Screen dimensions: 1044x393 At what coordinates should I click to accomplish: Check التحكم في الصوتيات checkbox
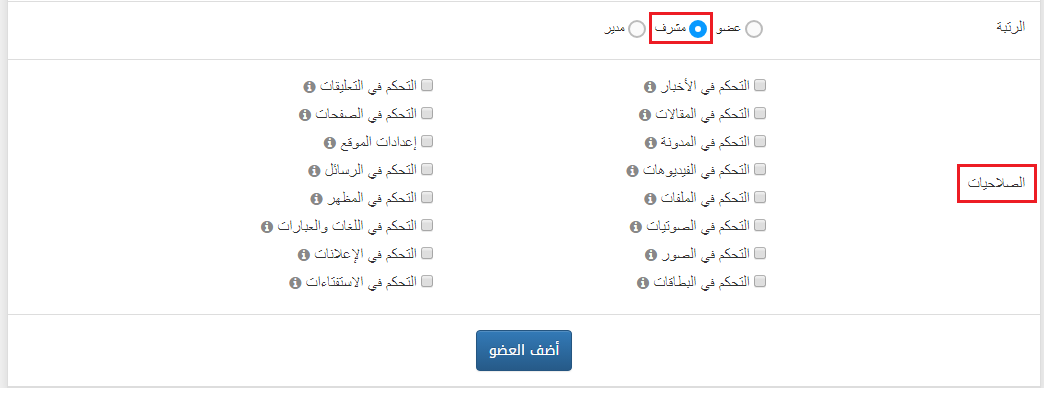760,225
